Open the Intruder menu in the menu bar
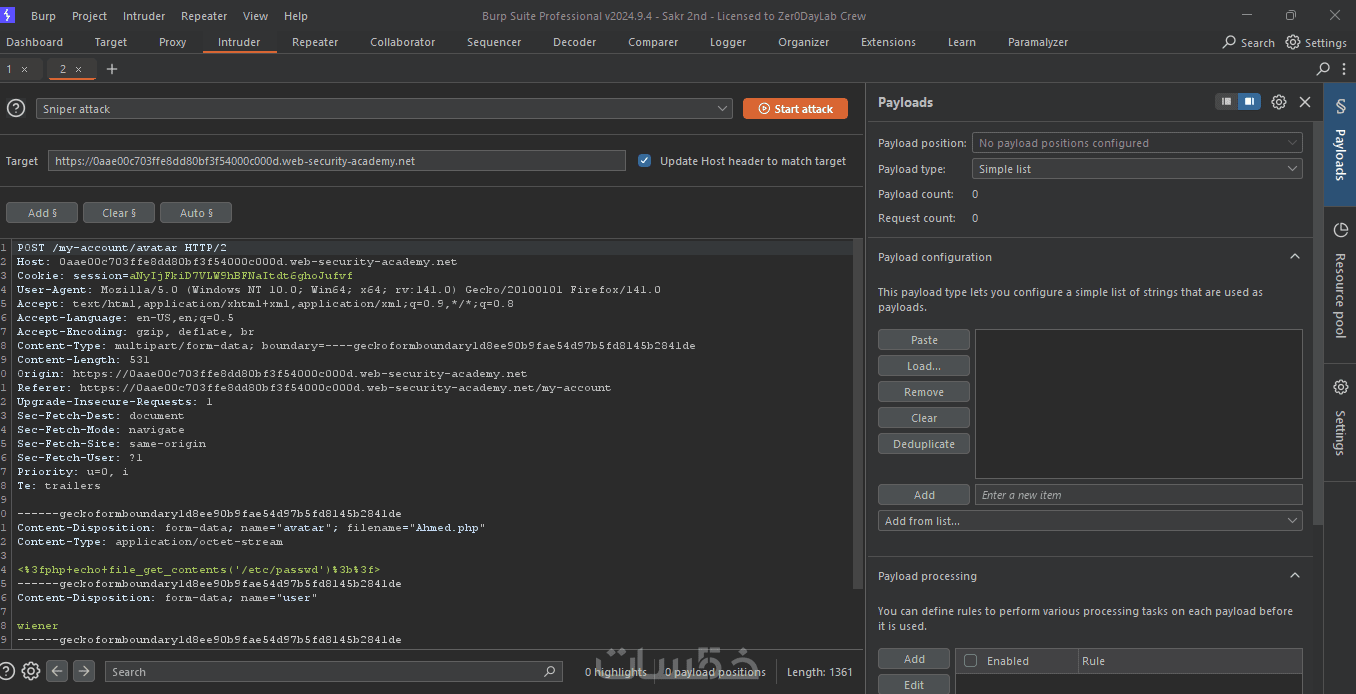This screenshot has width=1356, height=694. [144, 16]
